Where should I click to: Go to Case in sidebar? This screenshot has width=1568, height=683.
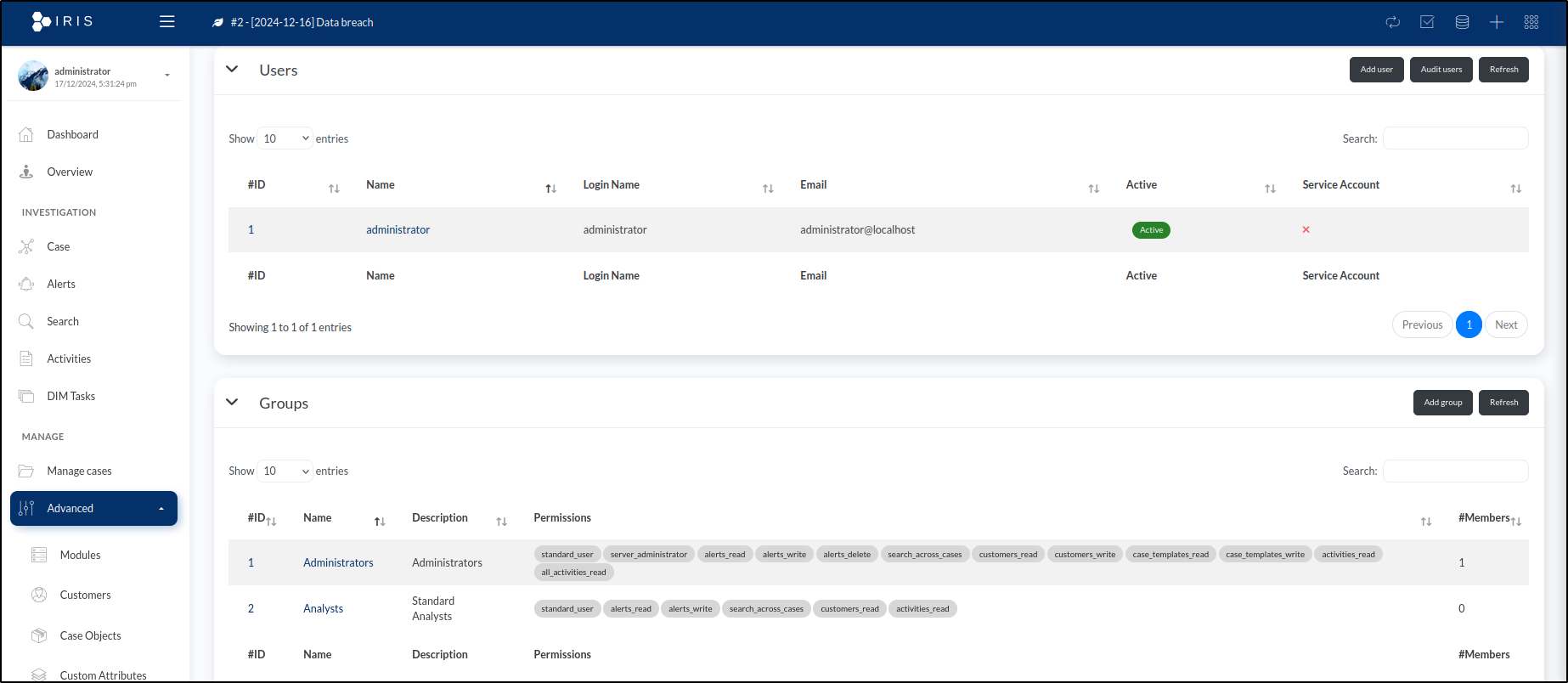click(x=59, y=246)
